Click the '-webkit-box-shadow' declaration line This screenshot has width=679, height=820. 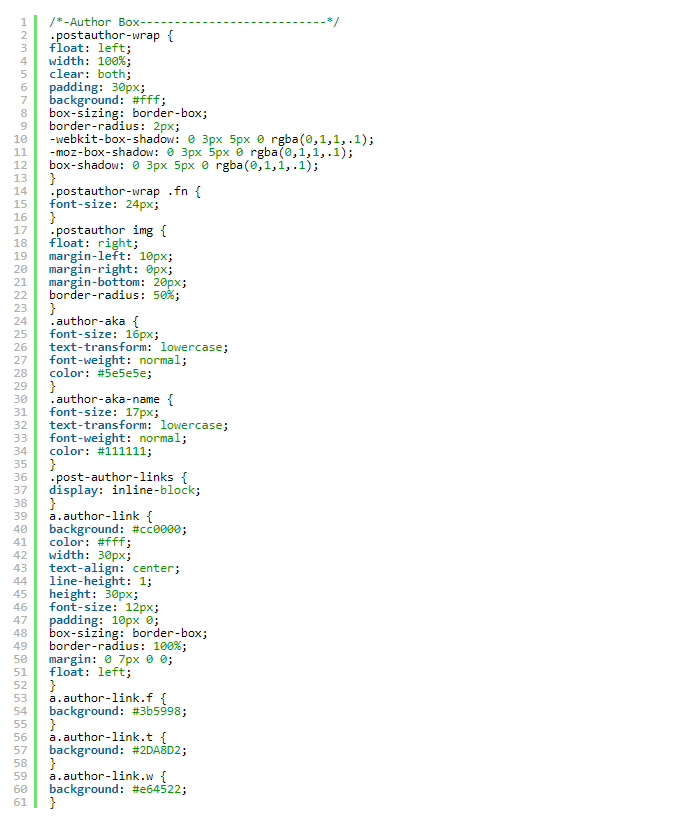coord(211,139)
